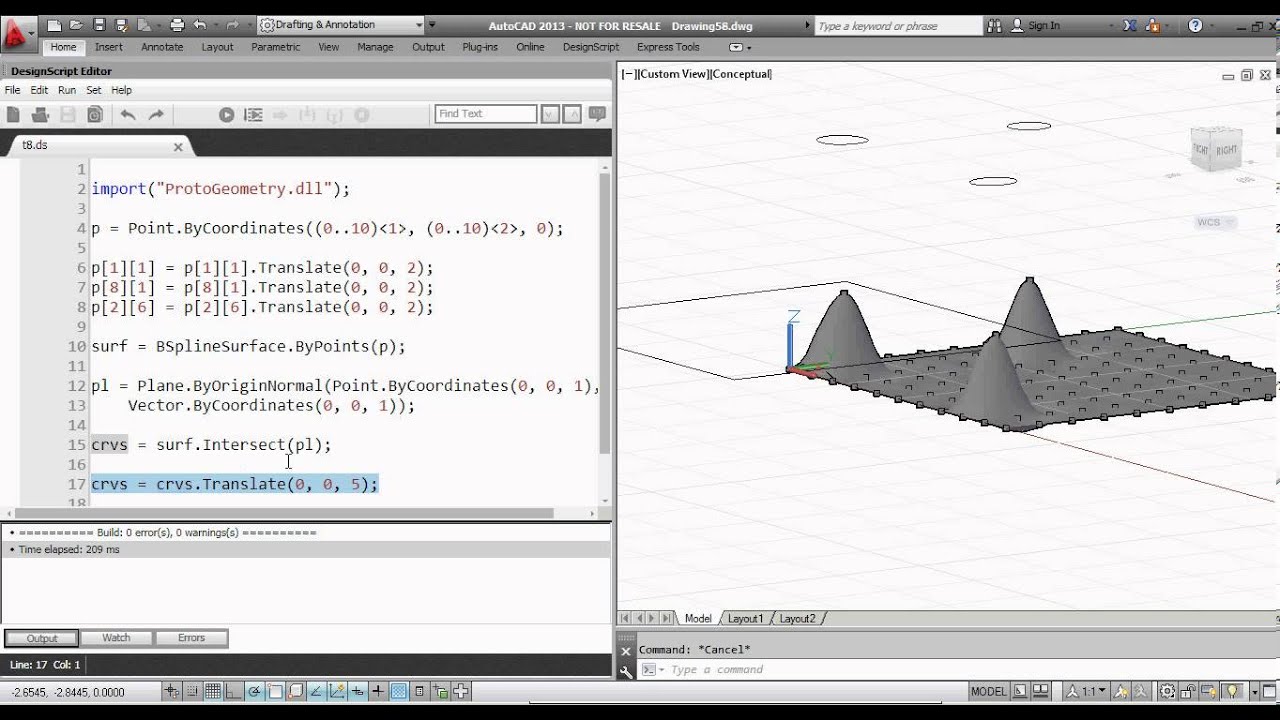Toggle Dynamic Input in status bar
Viewport: 1280px width, 720px height.
[x=357, y=691]
